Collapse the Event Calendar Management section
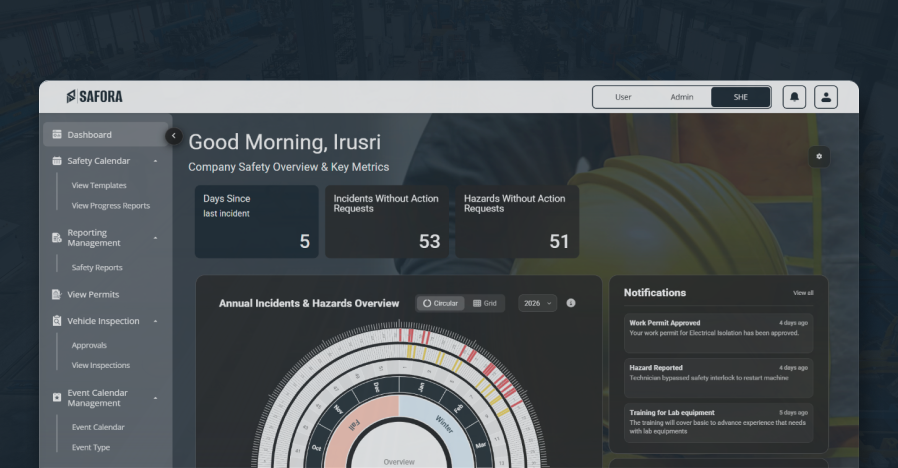 coord(155,398)
